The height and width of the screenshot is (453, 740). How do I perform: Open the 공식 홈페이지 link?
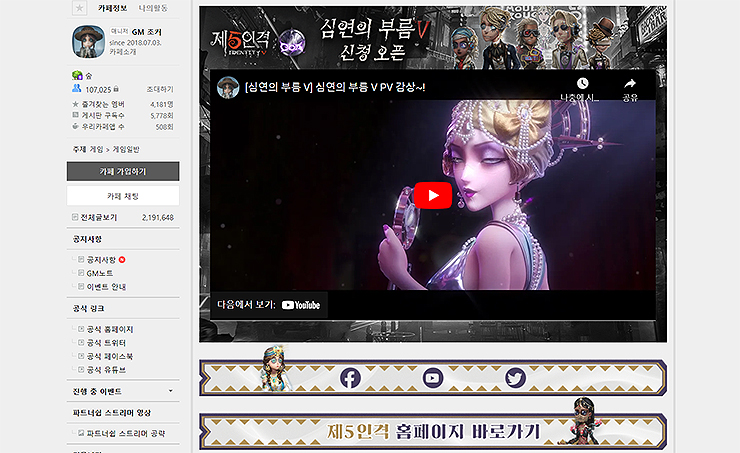coord(110,329)
